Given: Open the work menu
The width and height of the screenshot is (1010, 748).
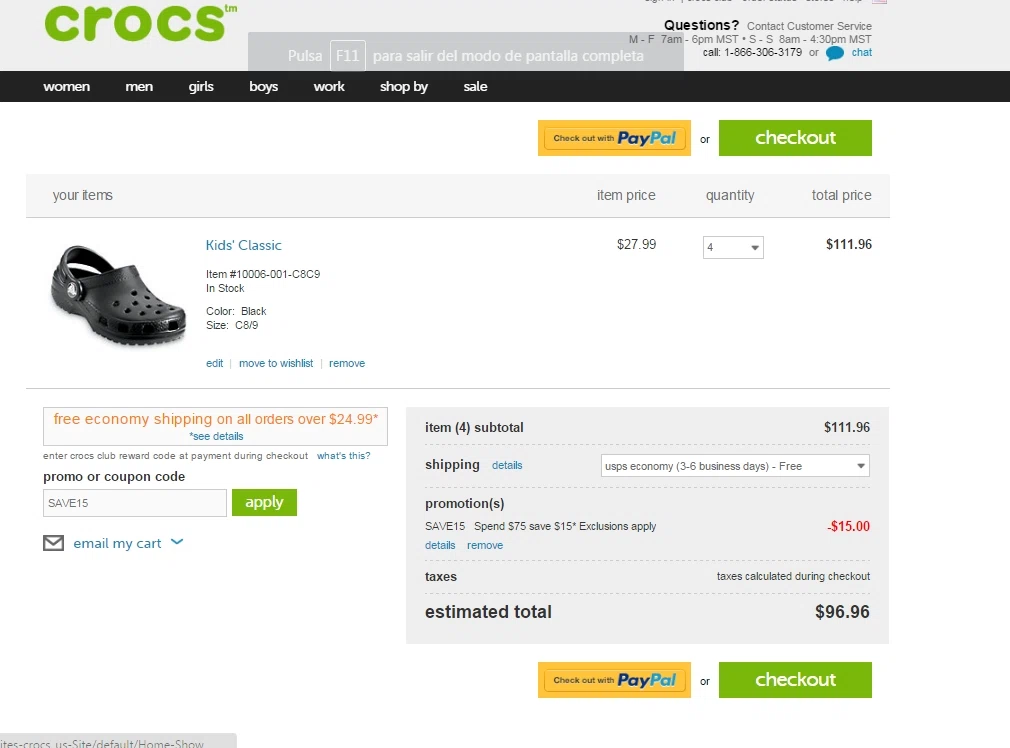Looking at the screenshot, I should (329, 86).
